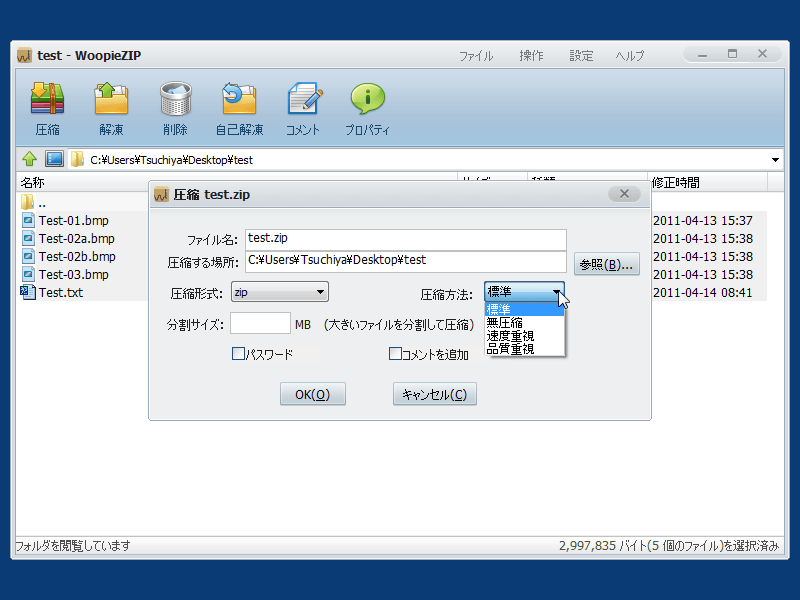This screenshot has height=600, width=800.
Task: Minimize the WoopieZIP window
Action: [703, 54]
